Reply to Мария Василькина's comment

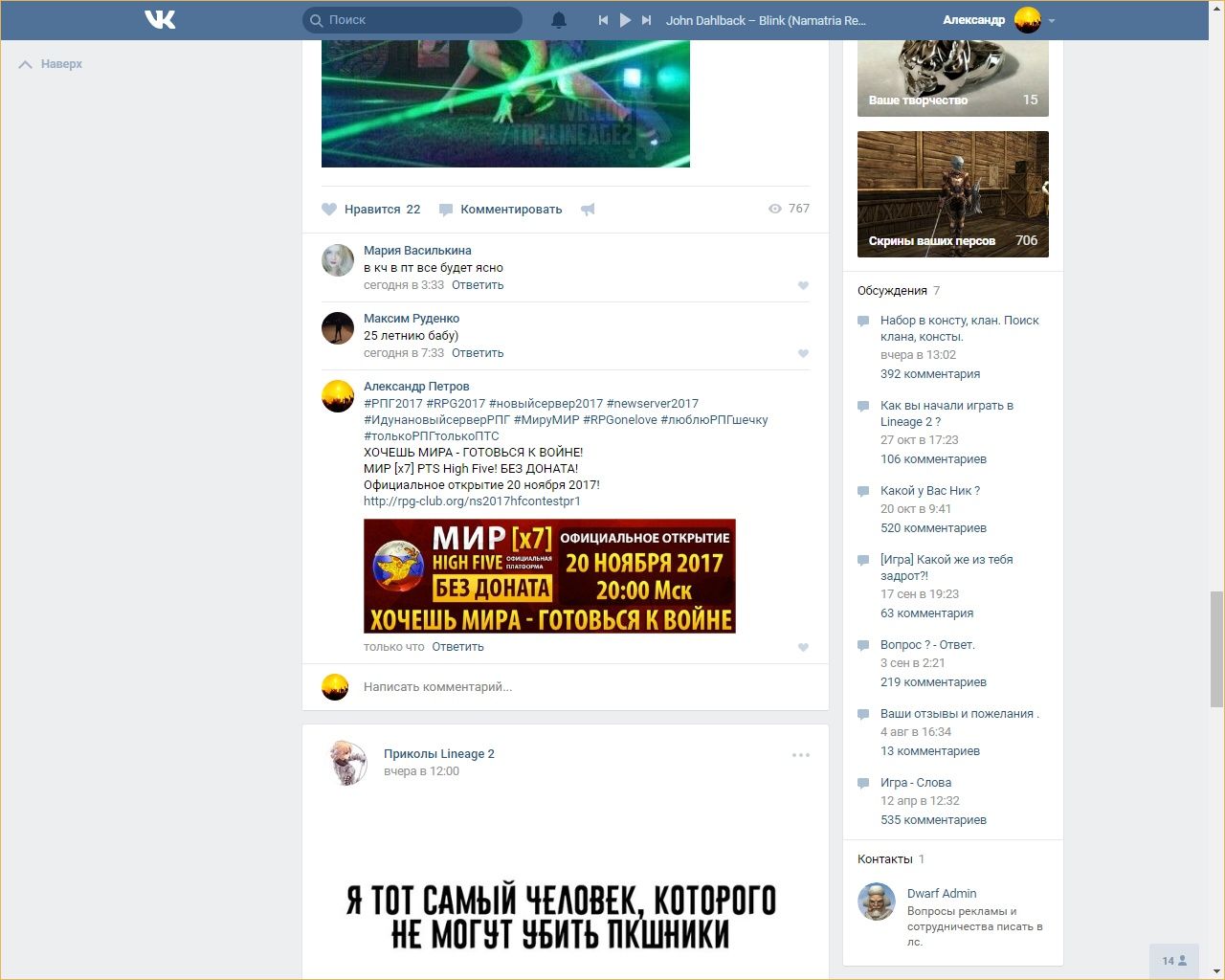click(478, 285)
